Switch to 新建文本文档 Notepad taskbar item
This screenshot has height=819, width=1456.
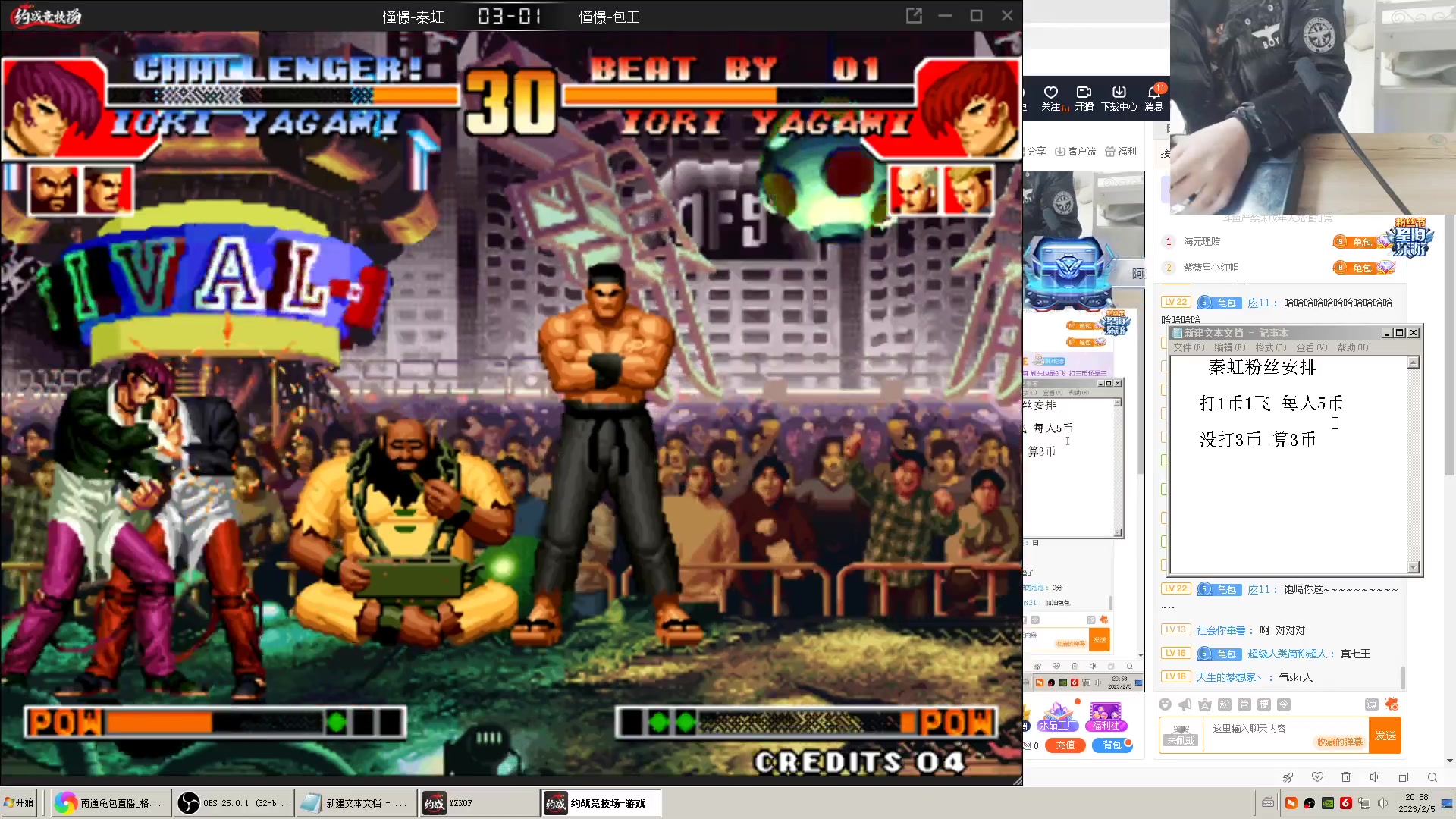[356, 803]
